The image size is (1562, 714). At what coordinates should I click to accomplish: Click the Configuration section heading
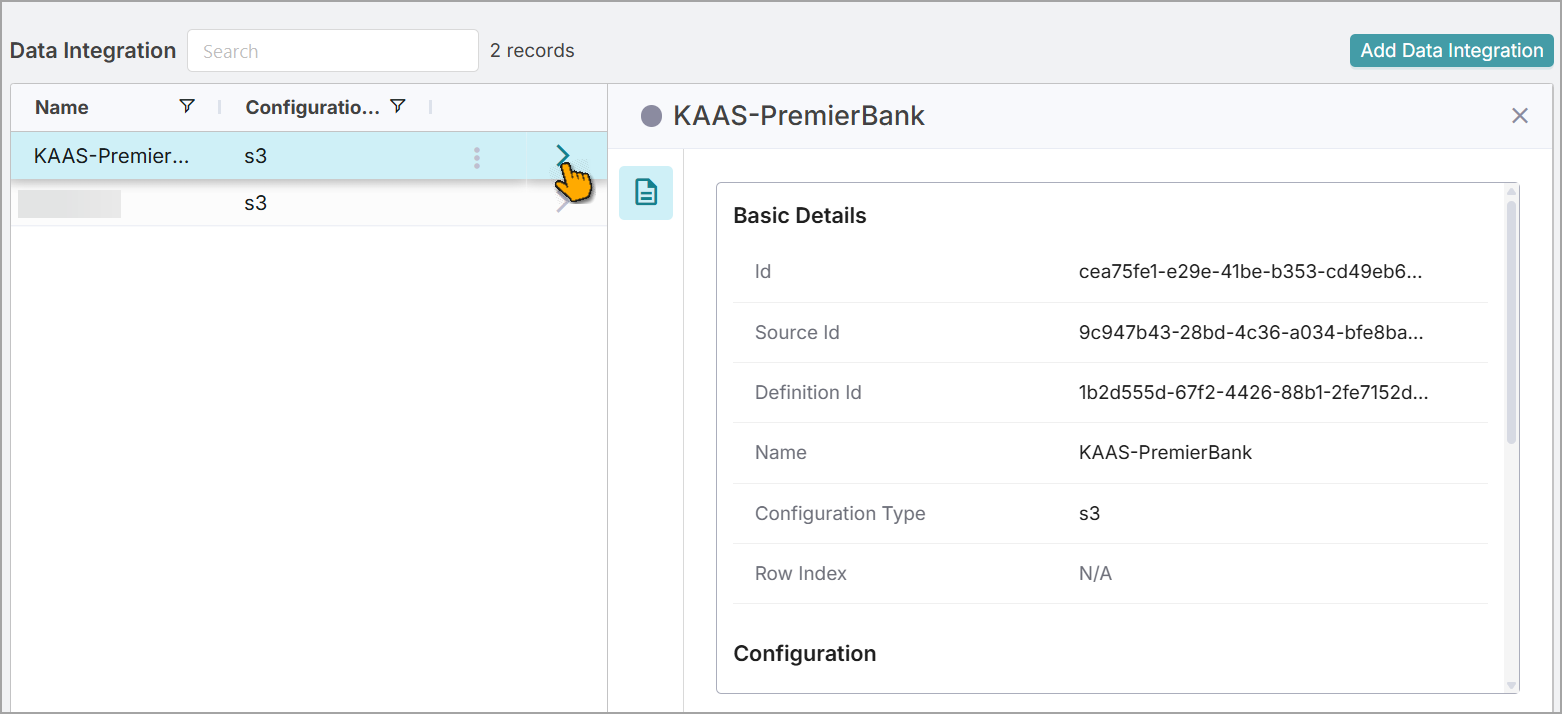[805, 654]
